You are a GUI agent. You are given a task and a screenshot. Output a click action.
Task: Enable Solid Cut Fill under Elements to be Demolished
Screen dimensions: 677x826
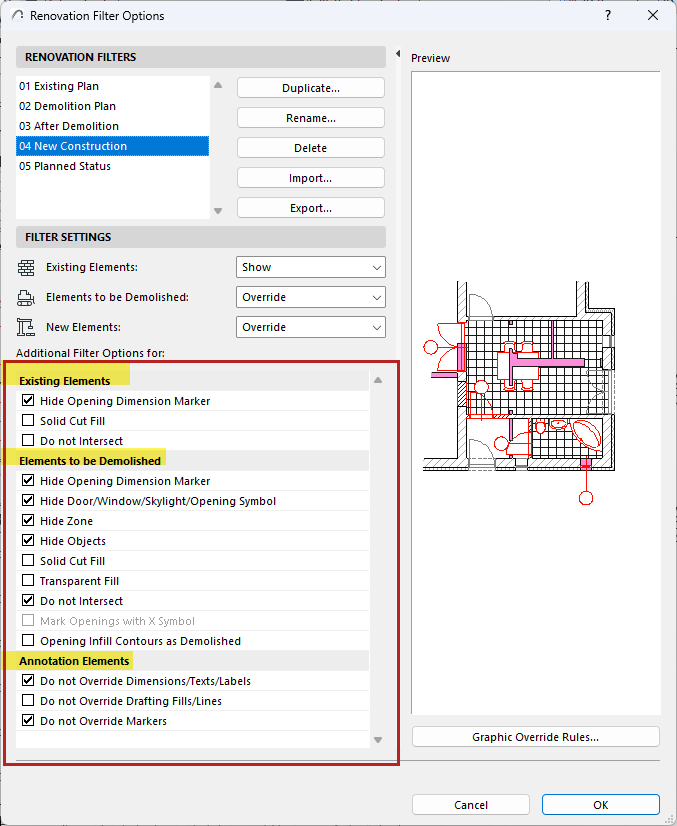click(x=28, y=560)
